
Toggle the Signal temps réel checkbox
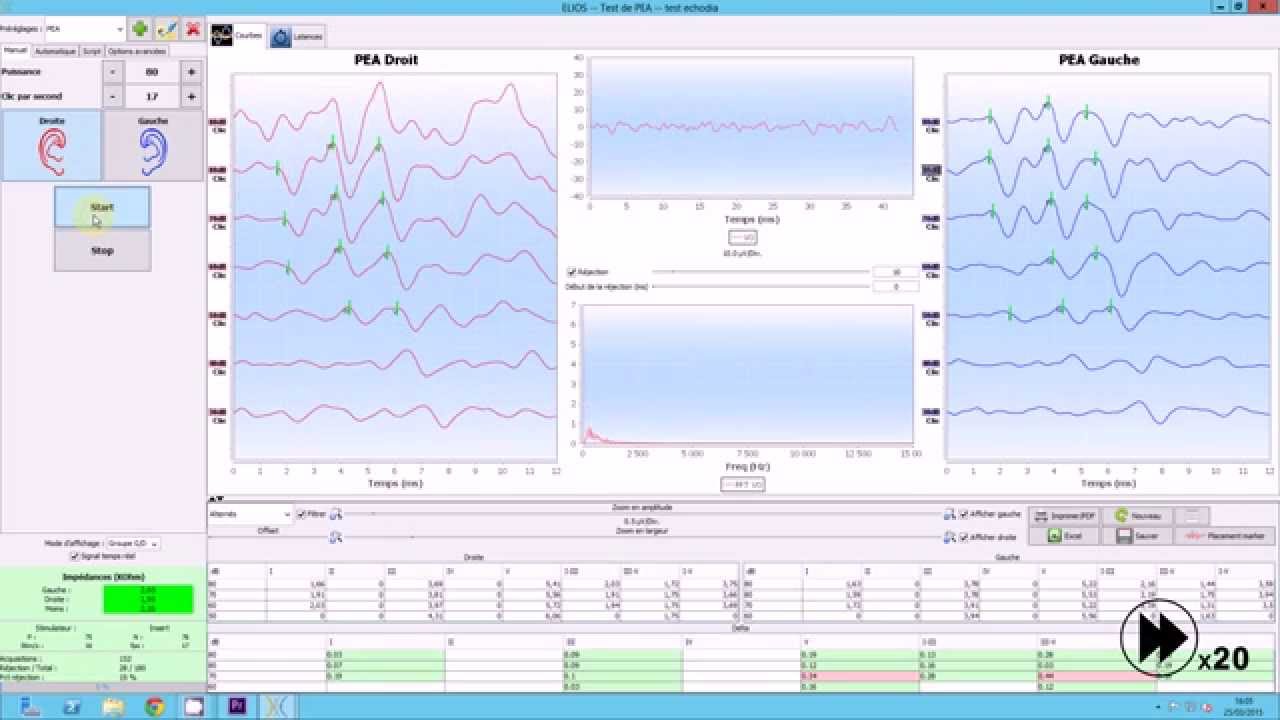74,556
